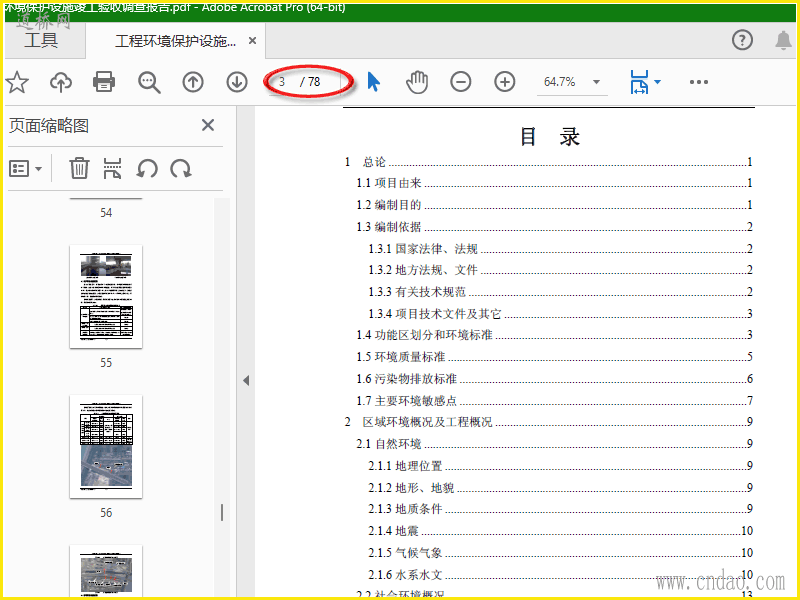Close the 工程环境保护设施 document tab
This screenshot has width=800, height=600.
252,41
